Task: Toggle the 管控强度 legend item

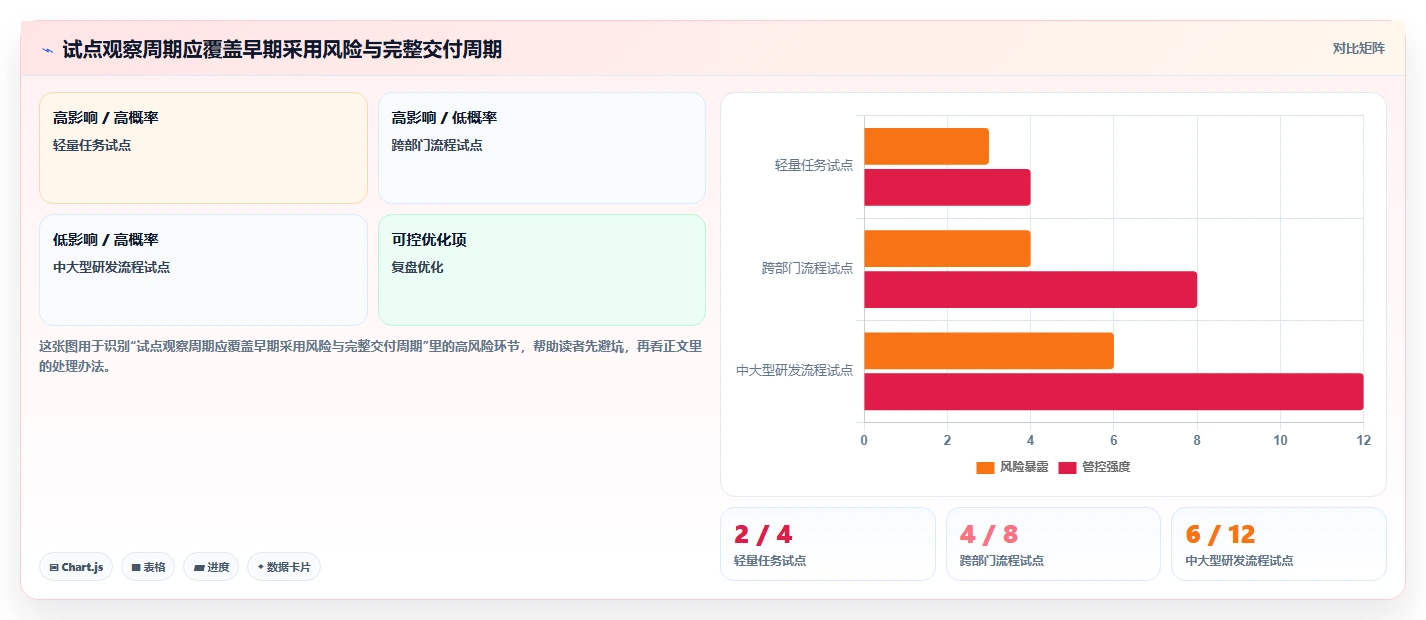Action: 1094,467
